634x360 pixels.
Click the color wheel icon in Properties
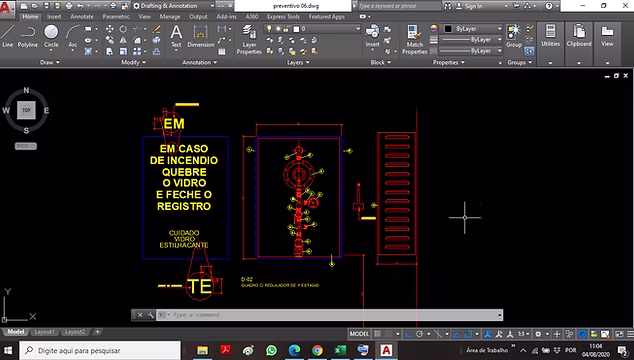(x=433, y=28)
